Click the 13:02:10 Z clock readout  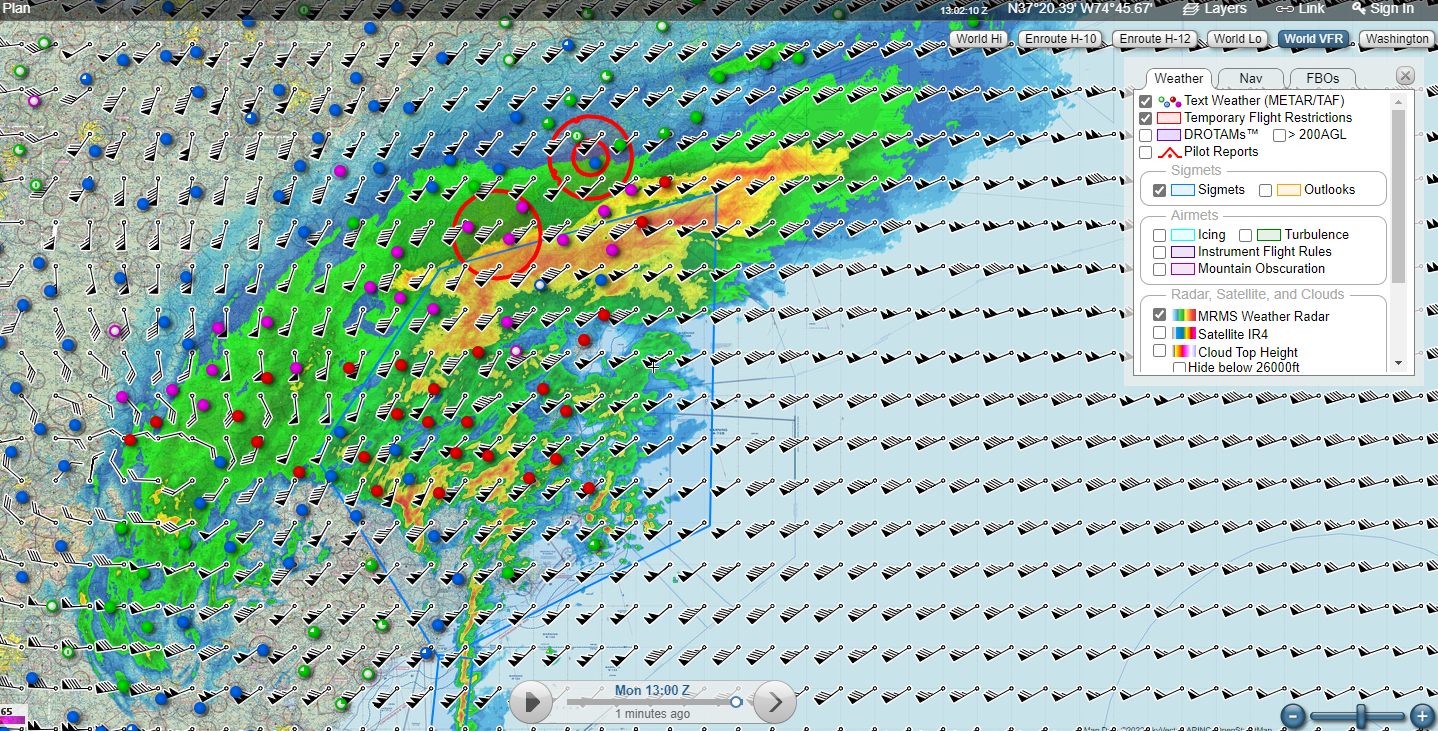pyautogui.click(x=963, y=10)
